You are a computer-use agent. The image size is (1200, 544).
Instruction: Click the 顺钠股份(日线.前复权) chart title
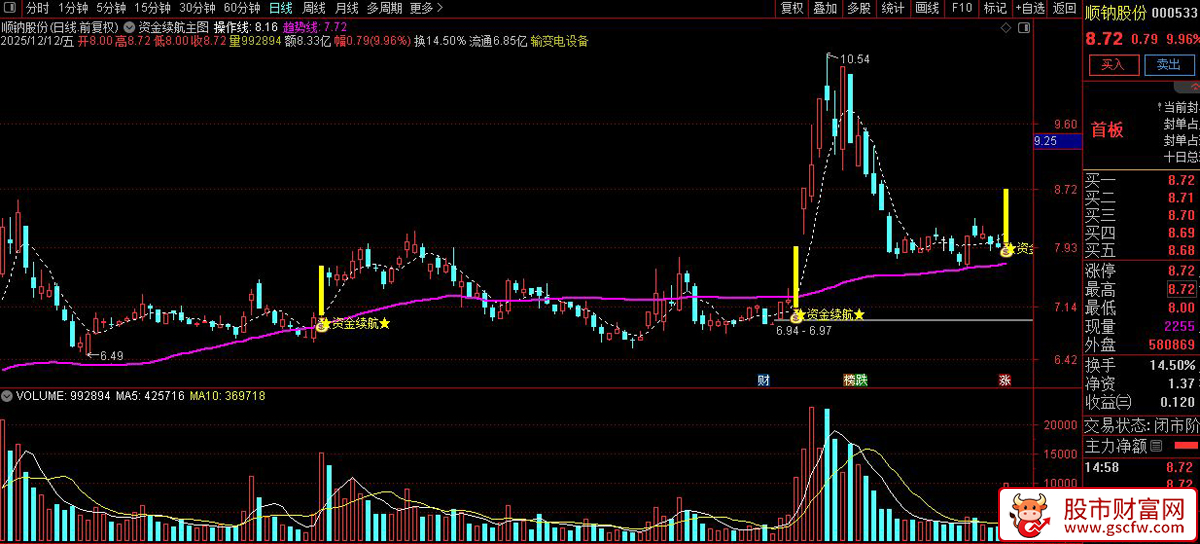coord(61,26)
